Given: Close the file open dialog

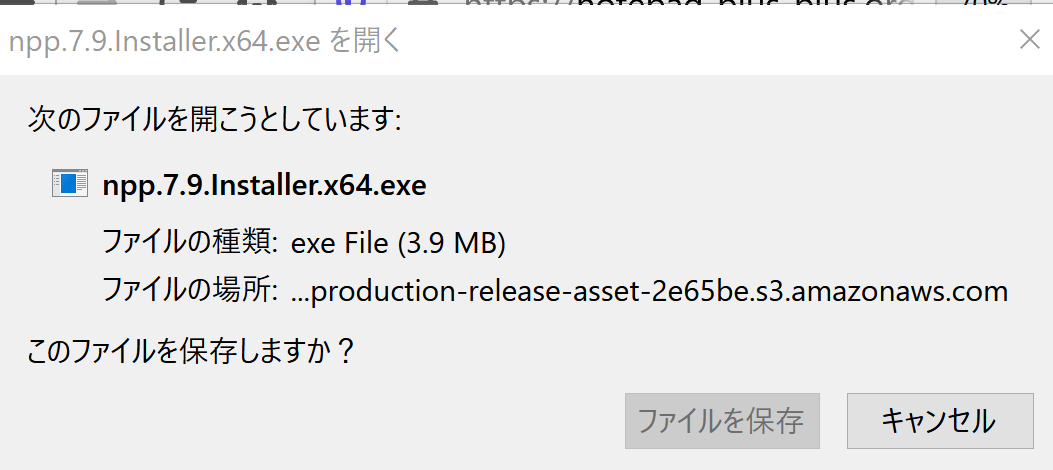Looking at the screenshot, I should pyautogui.click(x=1029, y=40).
